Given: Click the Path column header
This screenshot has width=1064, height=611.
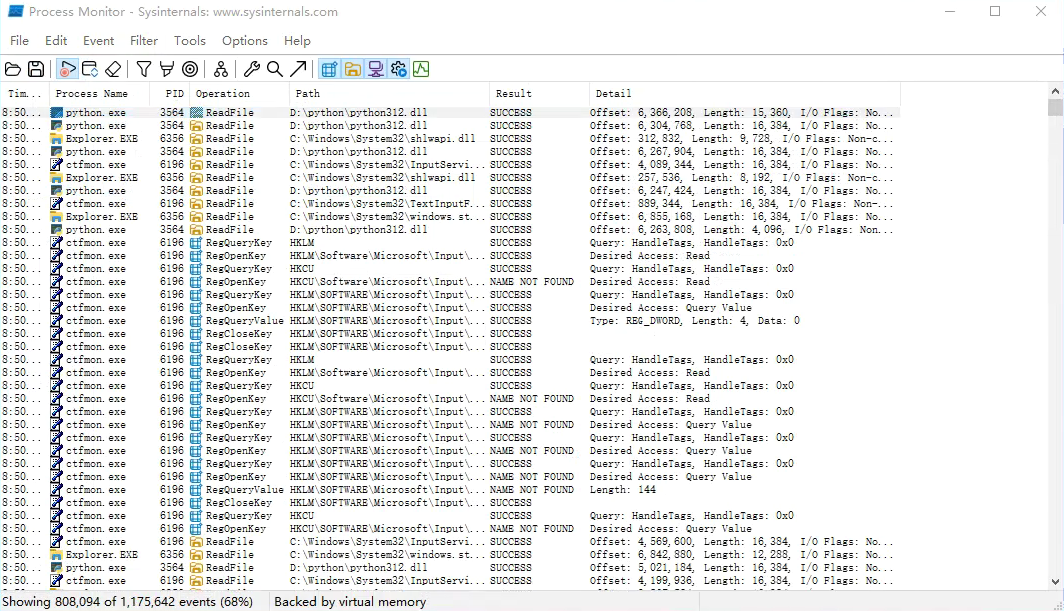Looking at the screenshot, I should tap(389, 94).
